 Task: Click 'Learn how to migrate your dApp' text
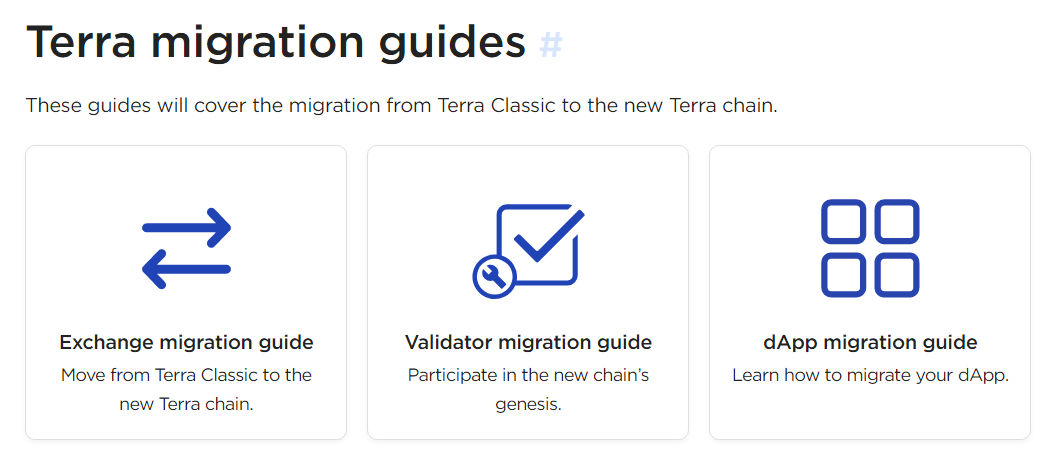tap(871, 376)
